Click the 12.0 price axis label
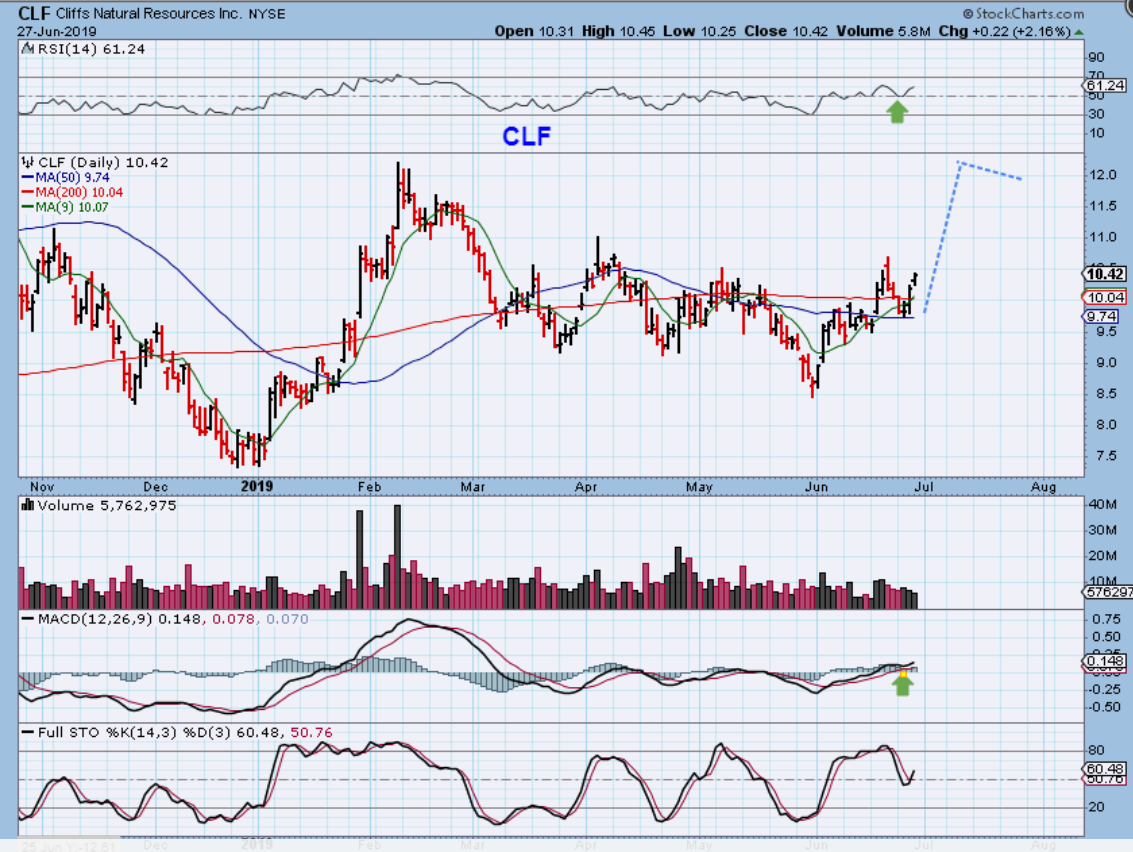1133x852 pixels. (x=1103, y=175)
